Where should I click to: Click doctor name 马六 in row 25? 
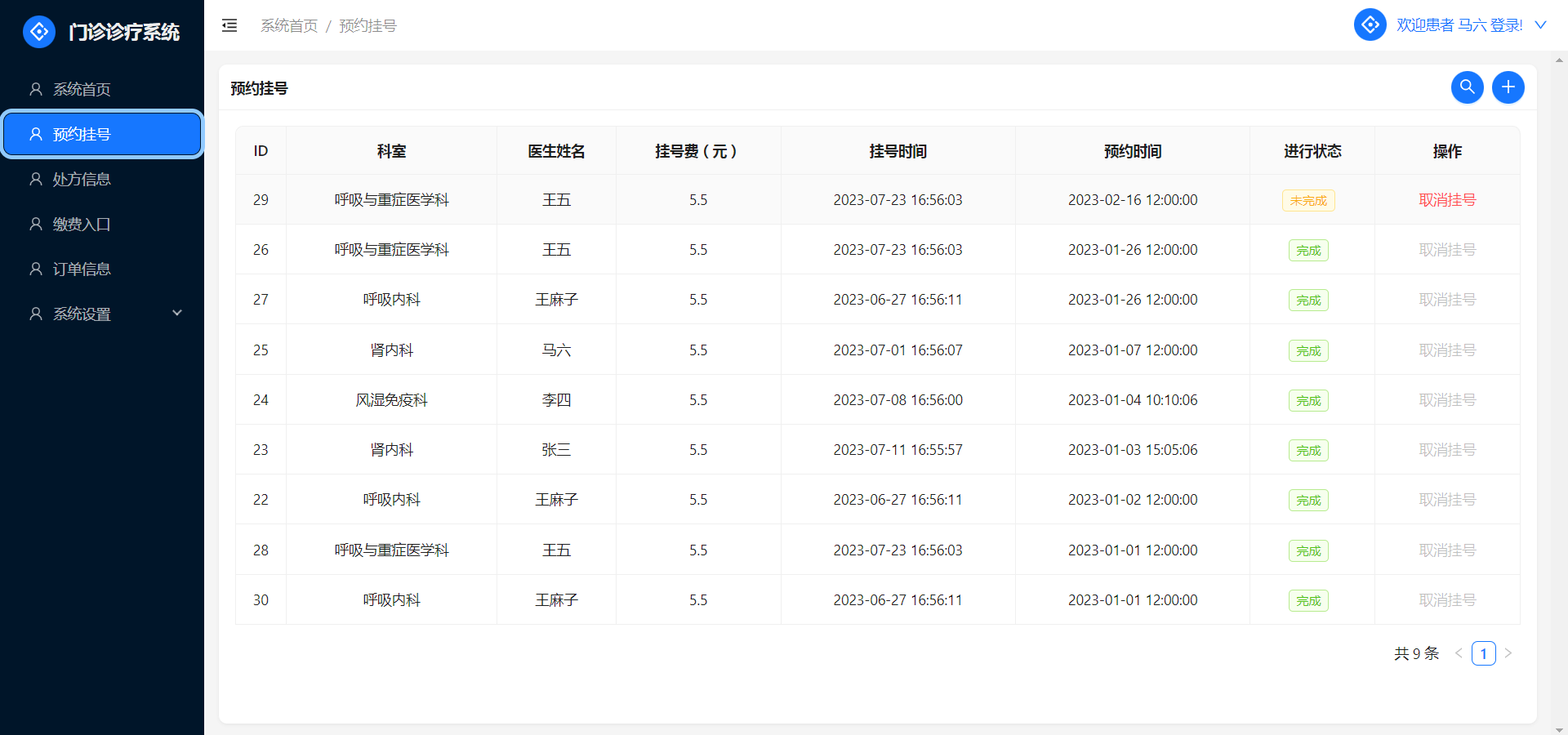click(556, 350)
